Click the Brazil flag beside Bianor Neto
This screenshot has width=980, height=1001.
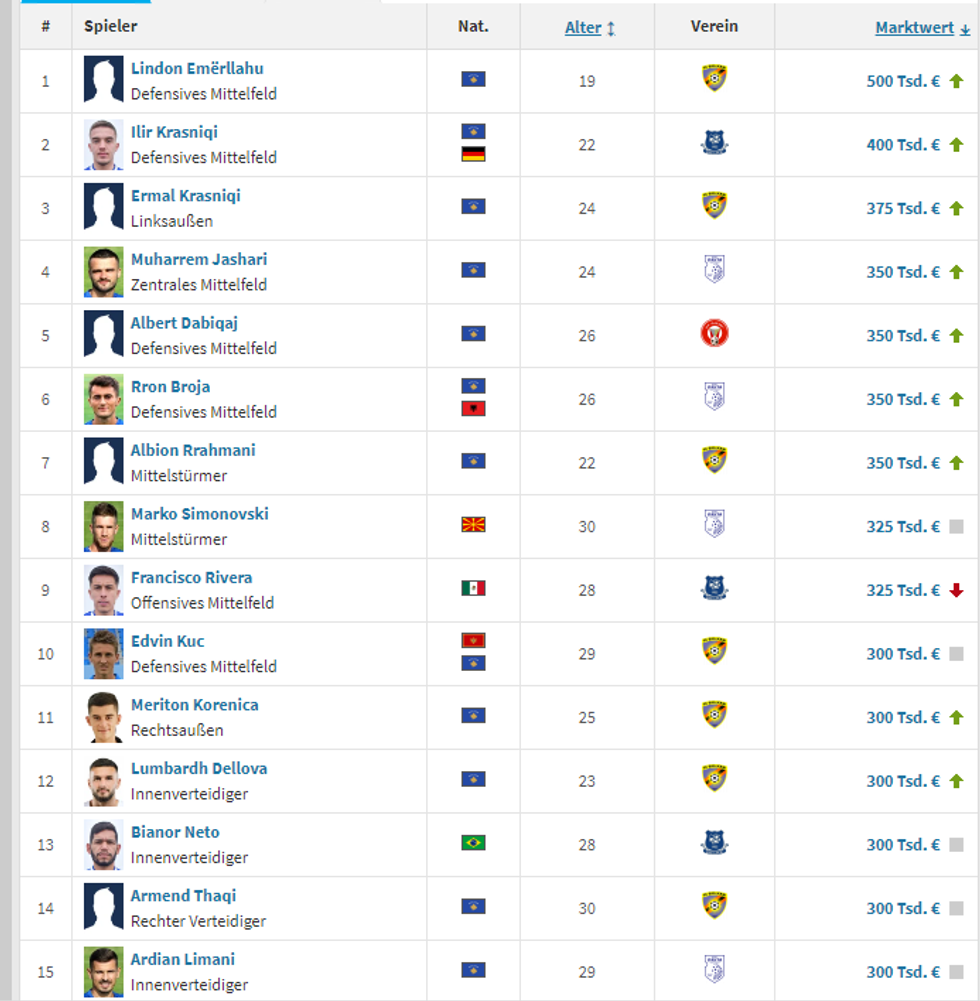471,844
